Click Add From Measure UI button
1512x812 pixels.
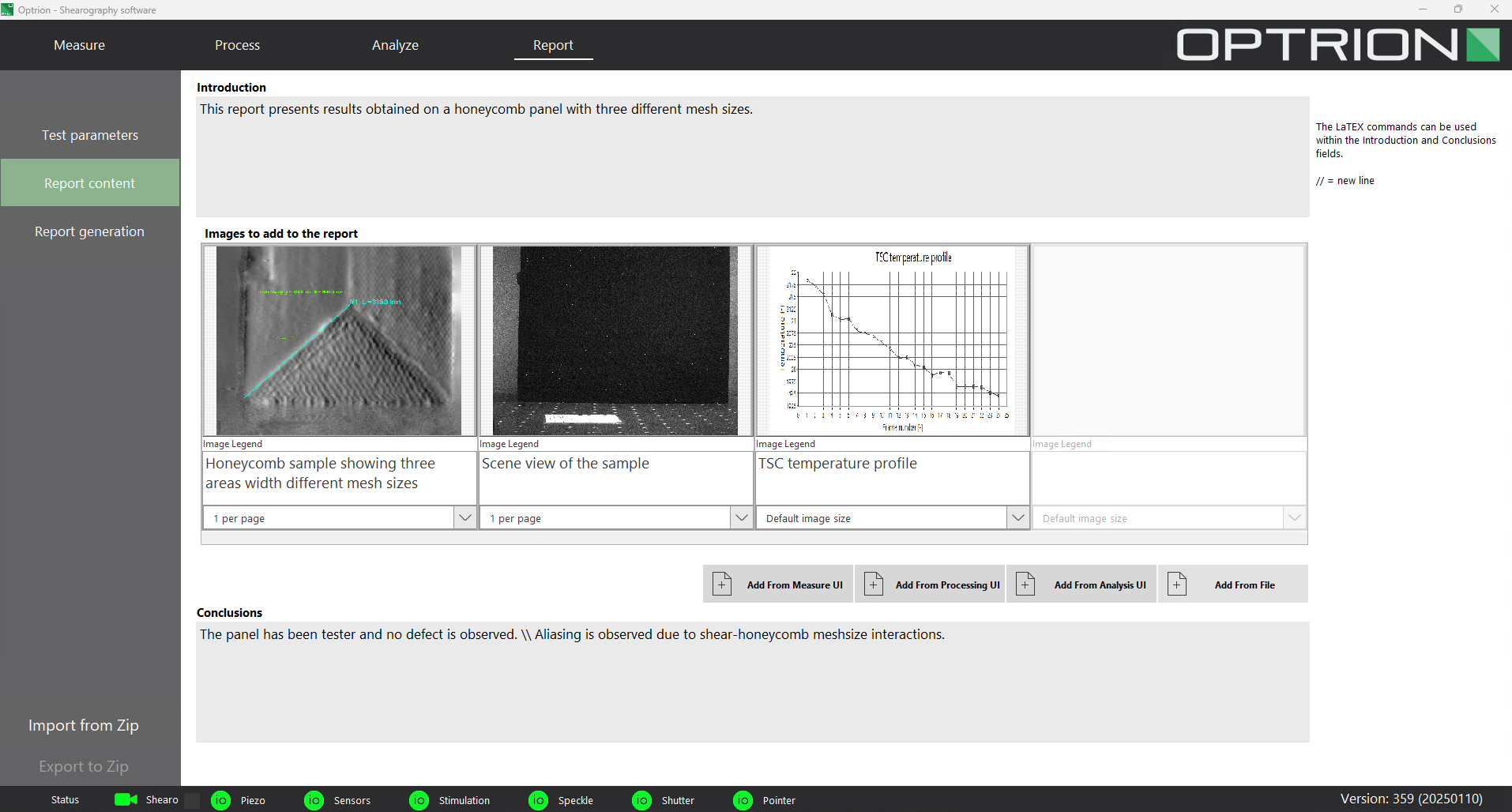point(778,585)
